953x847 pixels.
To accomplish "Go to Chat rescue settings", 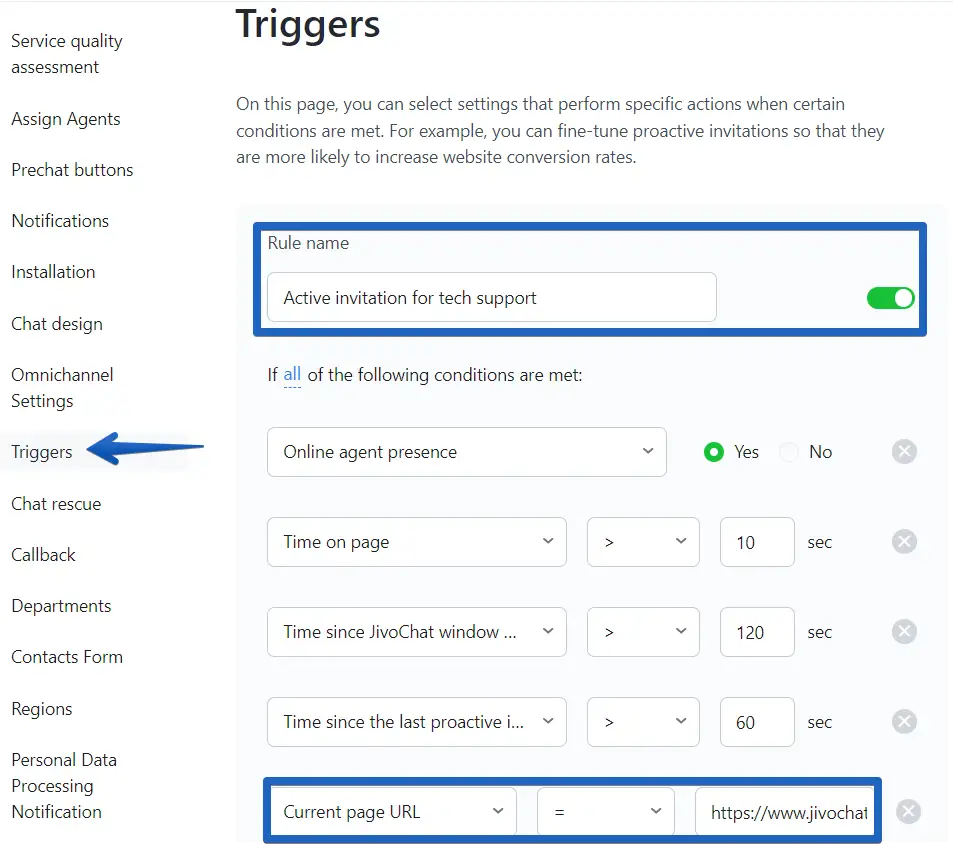I will [56, 504].
